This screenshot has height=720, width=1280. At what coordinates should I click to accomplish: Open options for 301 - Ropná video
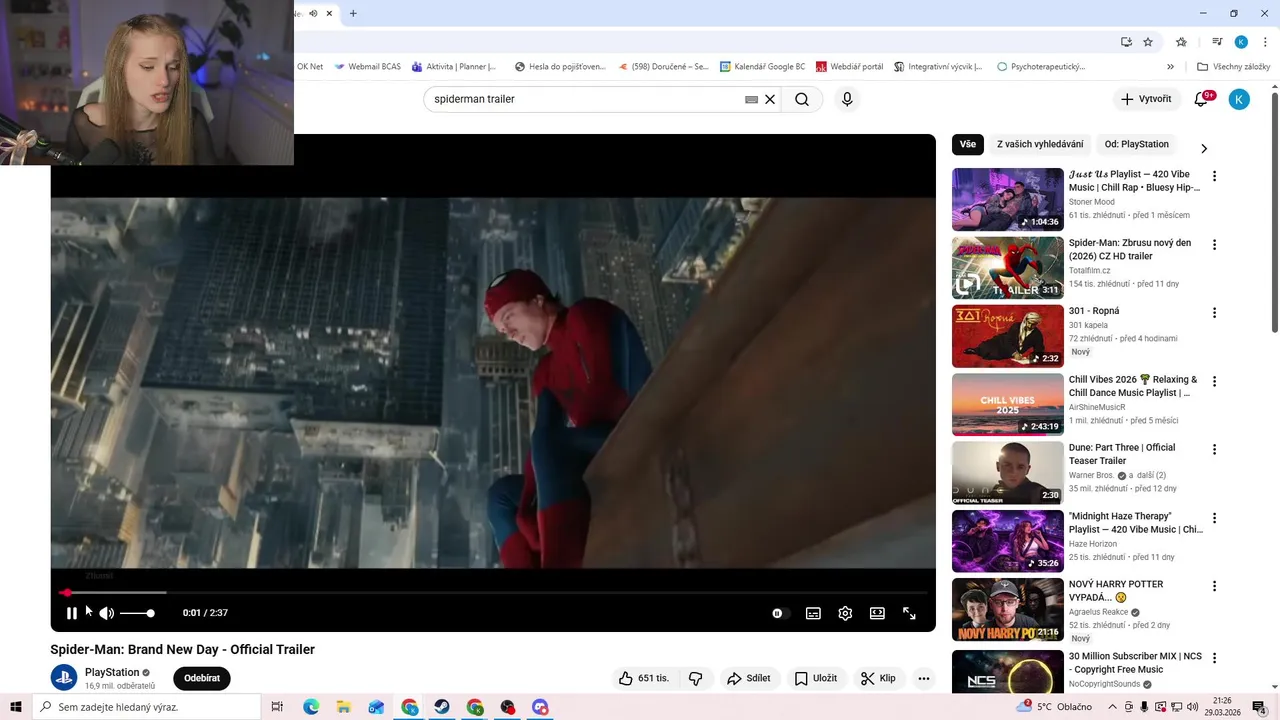coord(1214,312)
